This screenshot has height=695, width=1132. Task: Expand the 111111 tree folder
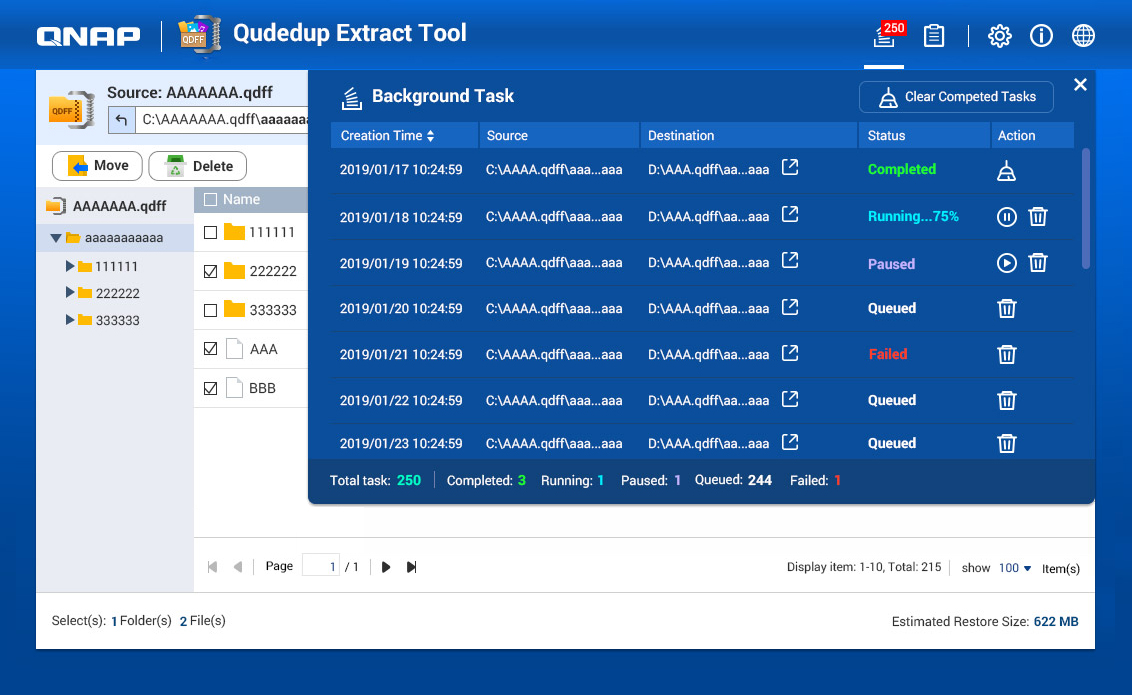(x=70, y=266)
